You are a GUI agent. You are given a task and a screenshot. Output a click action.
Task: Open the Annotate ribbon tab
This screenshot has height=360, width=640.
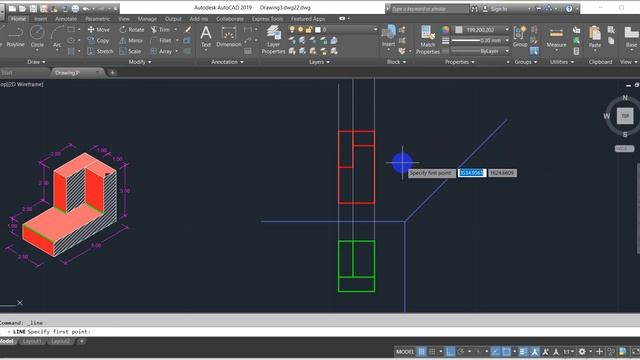click(66, 19)
